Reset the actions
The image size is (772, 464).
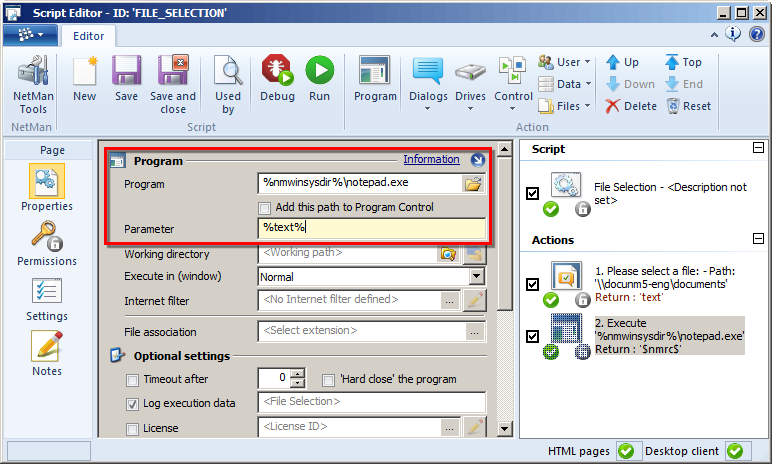click(x=689, y=106)
